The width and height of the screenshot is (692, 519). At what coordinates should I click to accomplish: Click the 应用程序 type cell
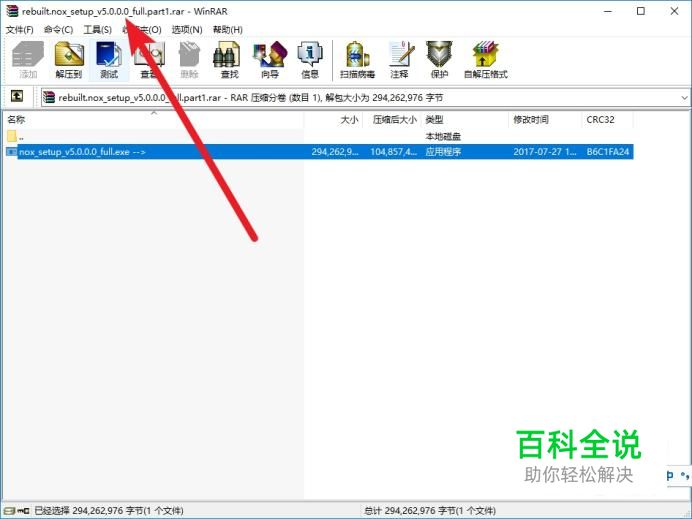pos(443,152)
